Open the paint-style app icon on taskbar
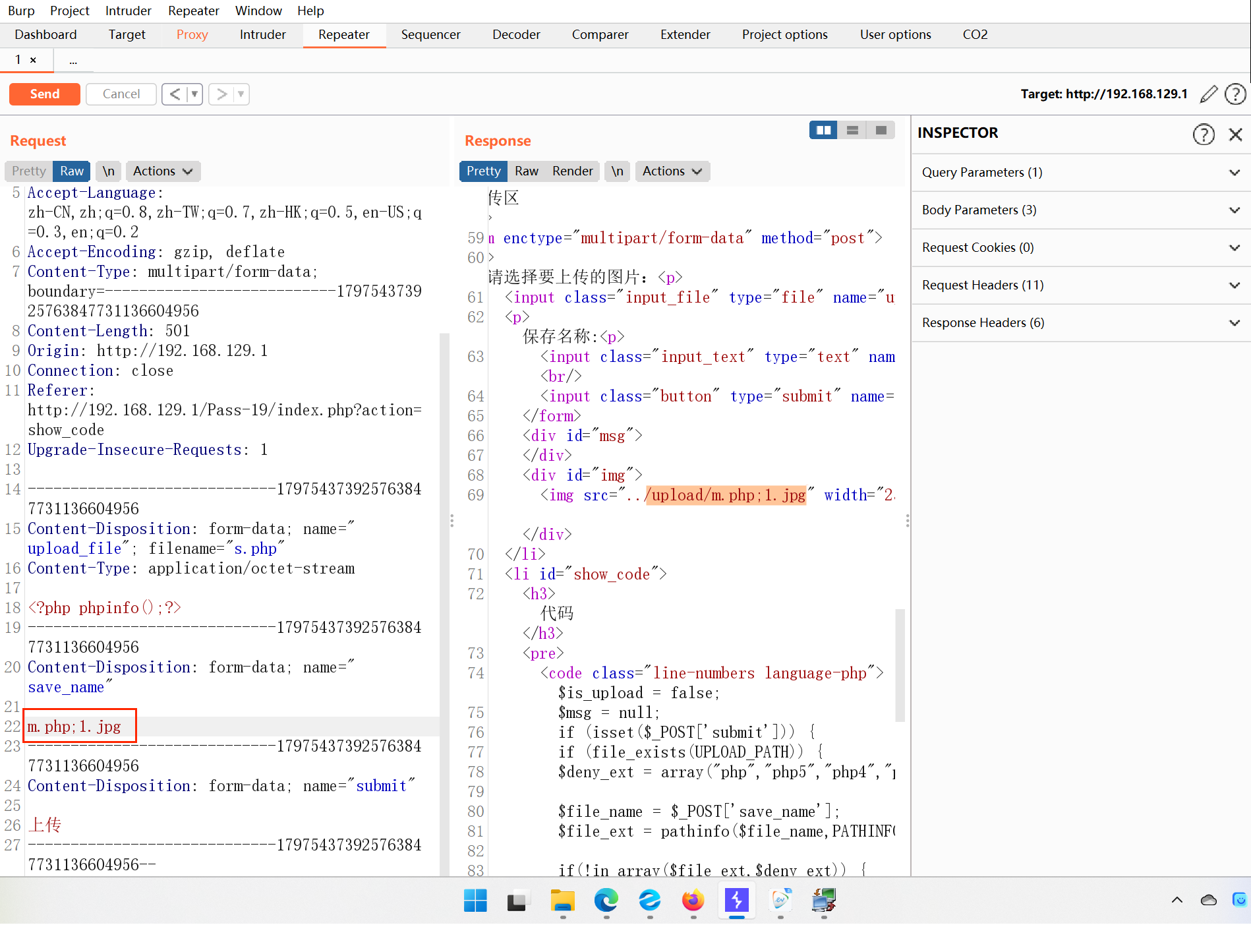Screen dimensions: 1251x952 (780, 900)
